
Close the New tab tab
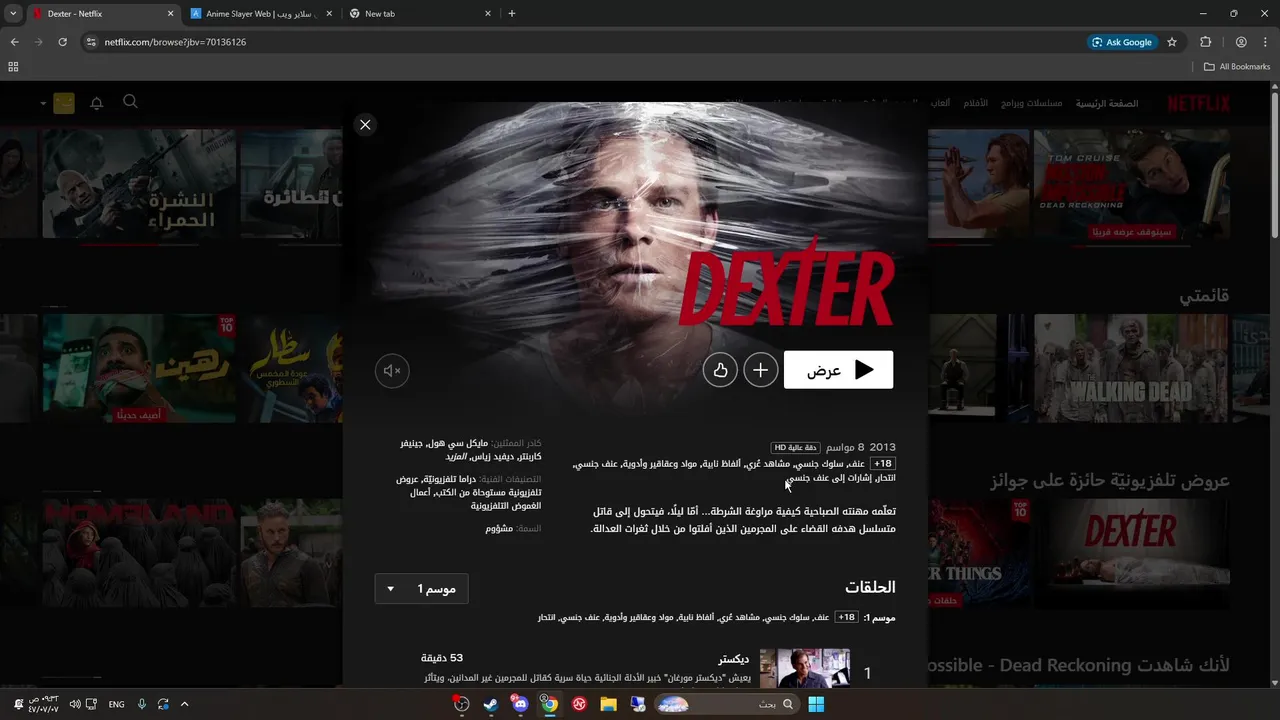point(488,14)
